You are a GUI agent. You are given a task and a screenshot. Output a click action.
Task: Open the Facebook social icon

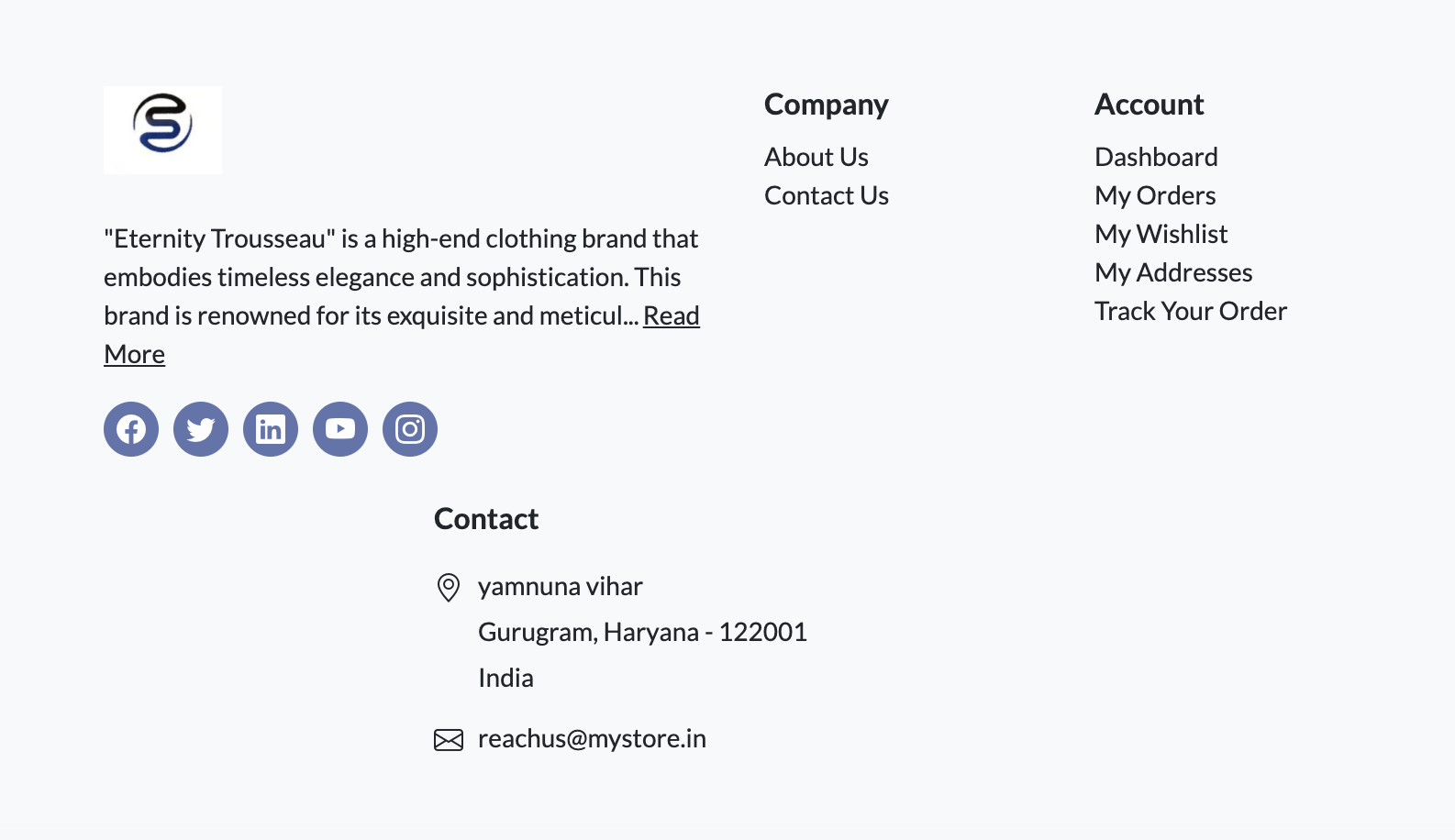131,429
